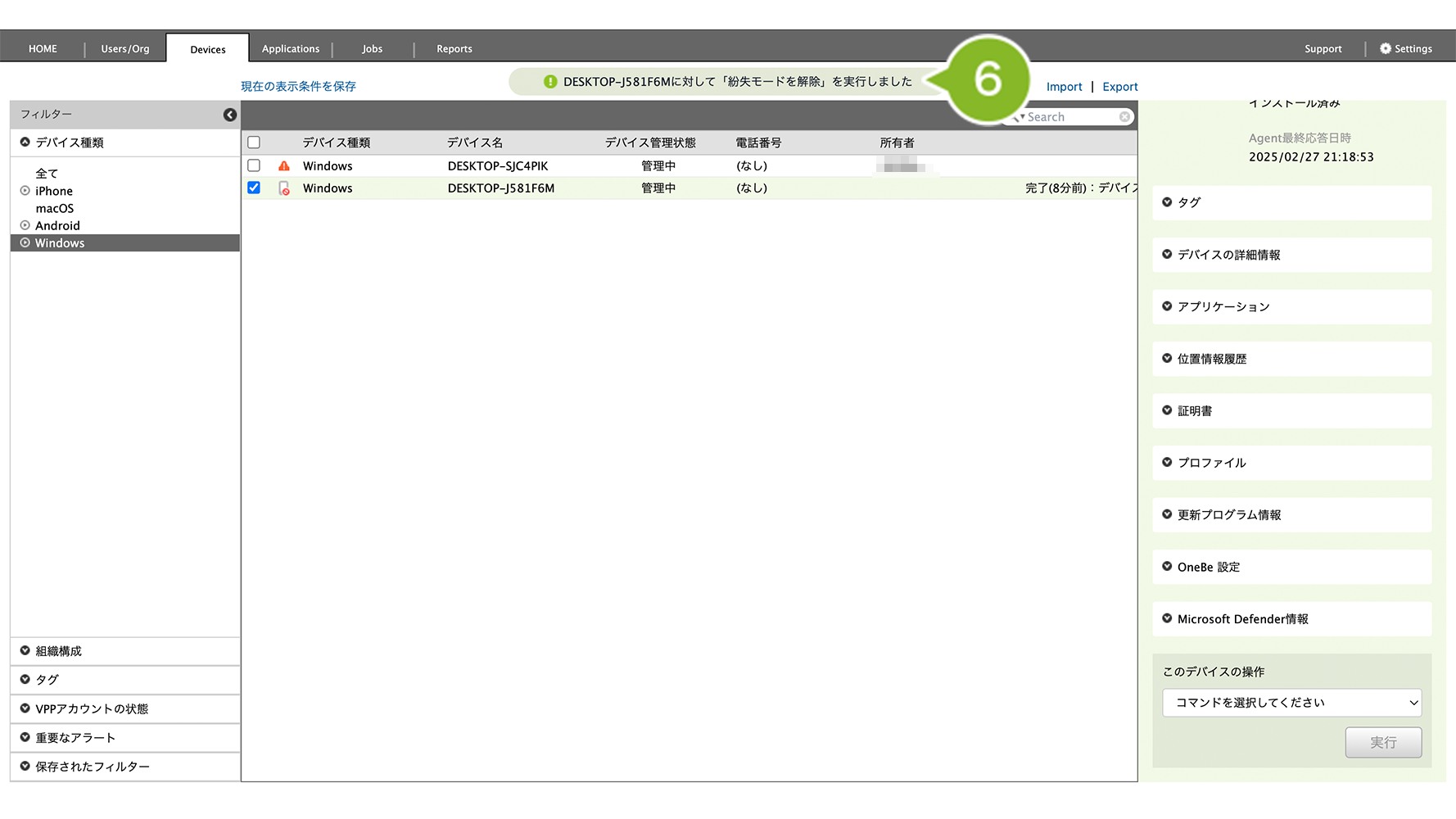This screenshot has width=1456, height=819.
Task: Expand the デバイスの詳細情報 section
Action: click(1291, 255)
